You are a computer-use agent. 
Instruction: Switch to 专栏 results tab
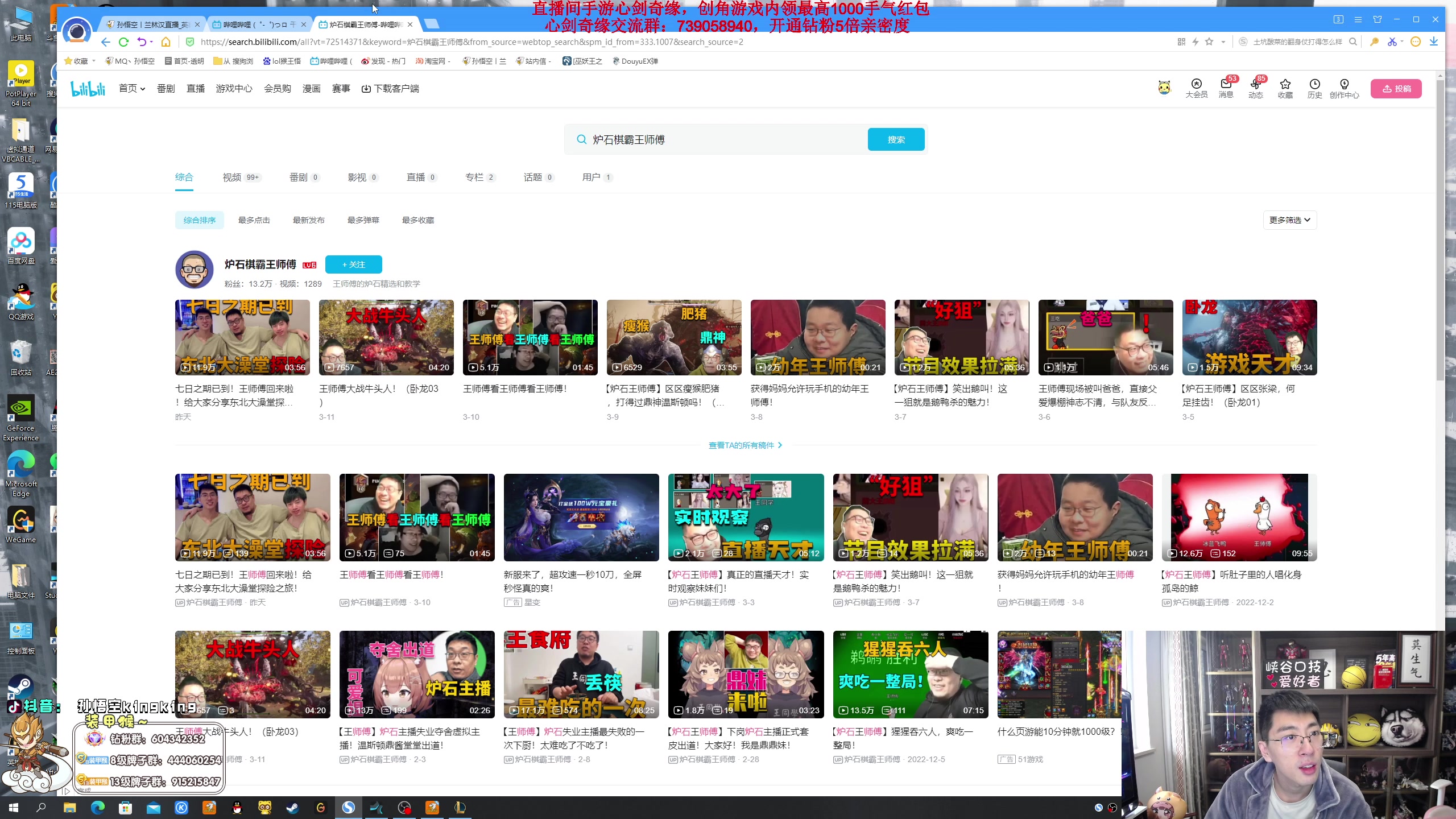(481, 177)
